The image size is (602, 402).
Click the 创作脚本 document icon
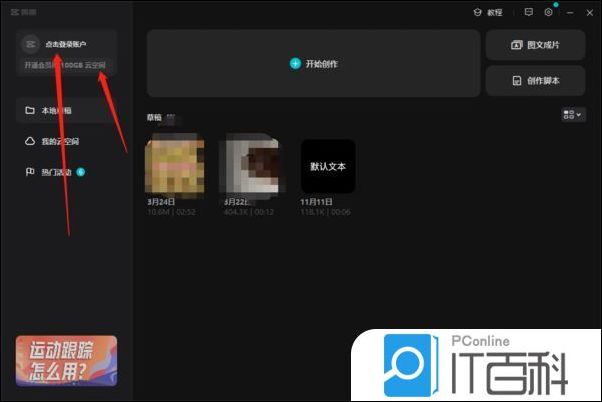(x=517, y=81)
